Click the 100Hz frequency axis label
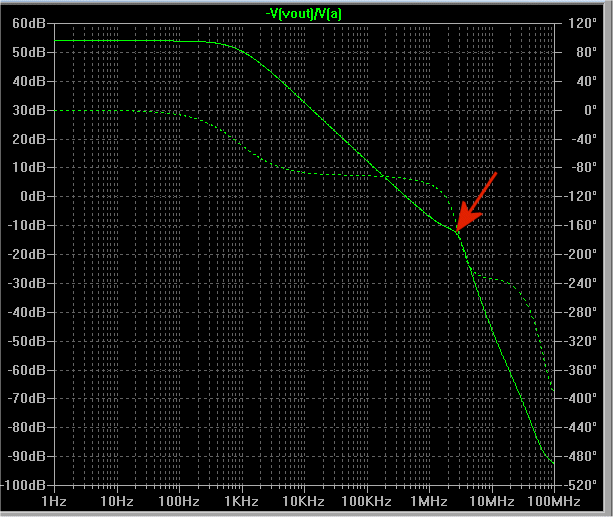The width and height of the screenshot is (613, 517). tap(179, 501)
